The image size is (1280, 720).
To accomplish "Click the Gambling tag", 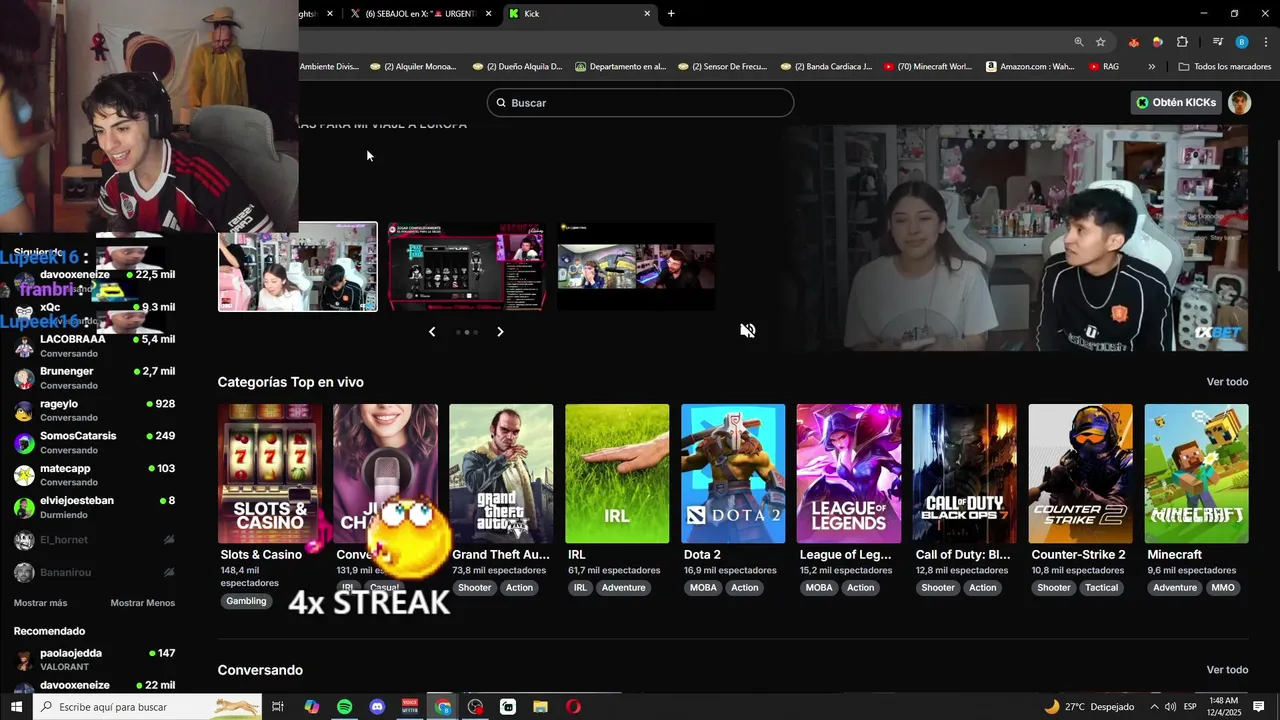I will (x=246, y=601).
